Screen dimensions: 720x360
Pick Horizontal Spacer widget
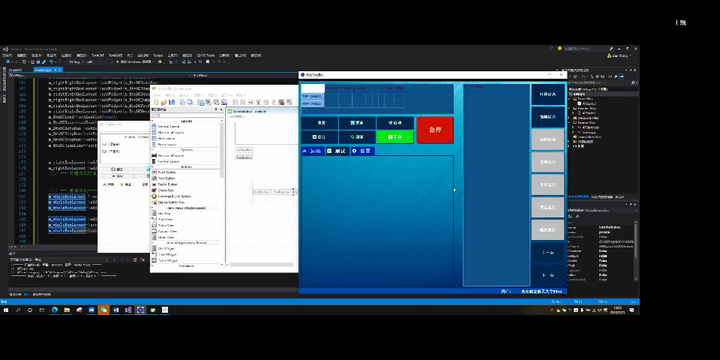coord(171,156)
